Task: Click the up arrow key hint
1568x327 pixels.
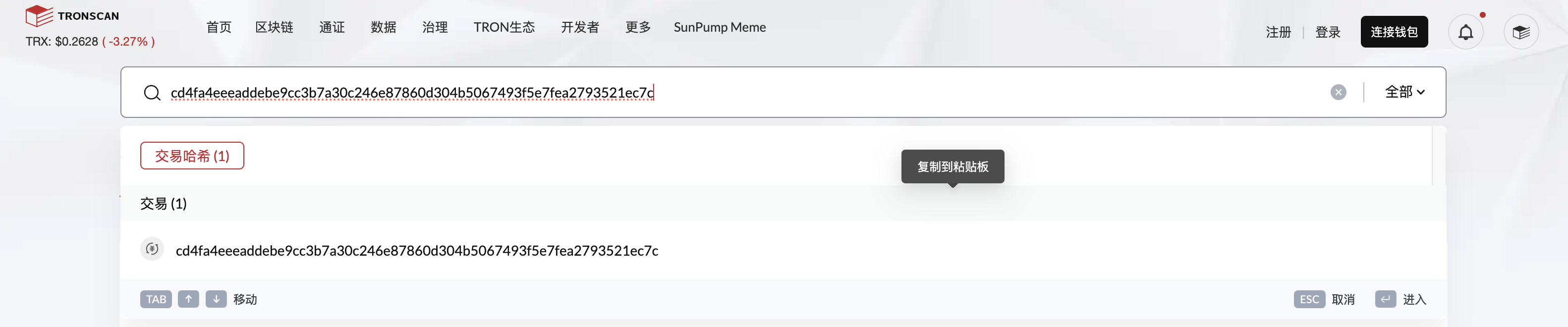Action: click(x=189, y=299)
